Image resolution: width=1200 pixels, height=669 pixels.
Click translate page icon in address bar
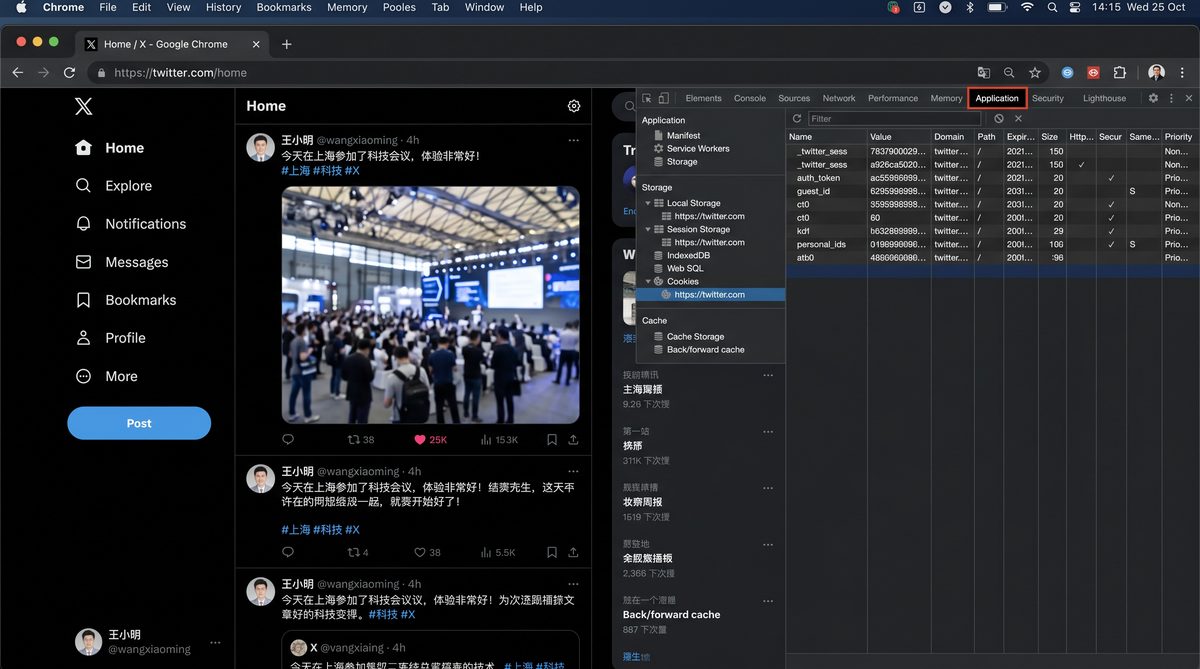[984, 72]
